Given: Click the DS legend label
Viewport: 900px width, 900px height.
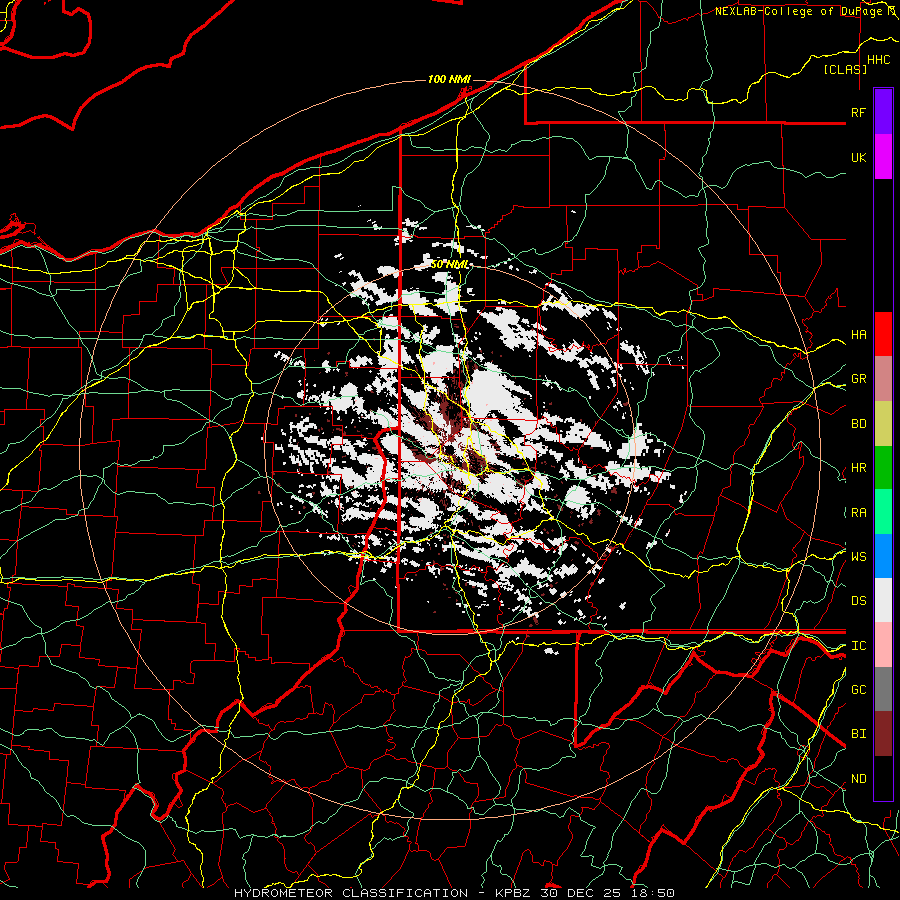Looking at the screenshot, I should [858, 601].
